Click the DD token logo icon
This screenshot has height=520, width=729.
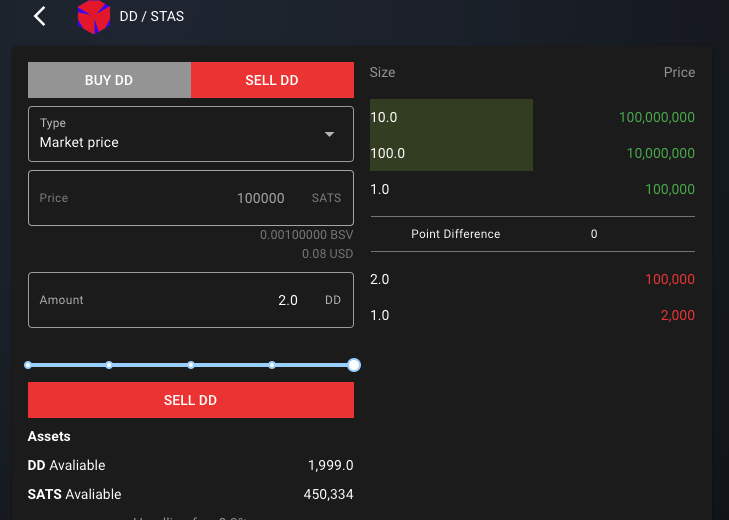pos(93,17)
